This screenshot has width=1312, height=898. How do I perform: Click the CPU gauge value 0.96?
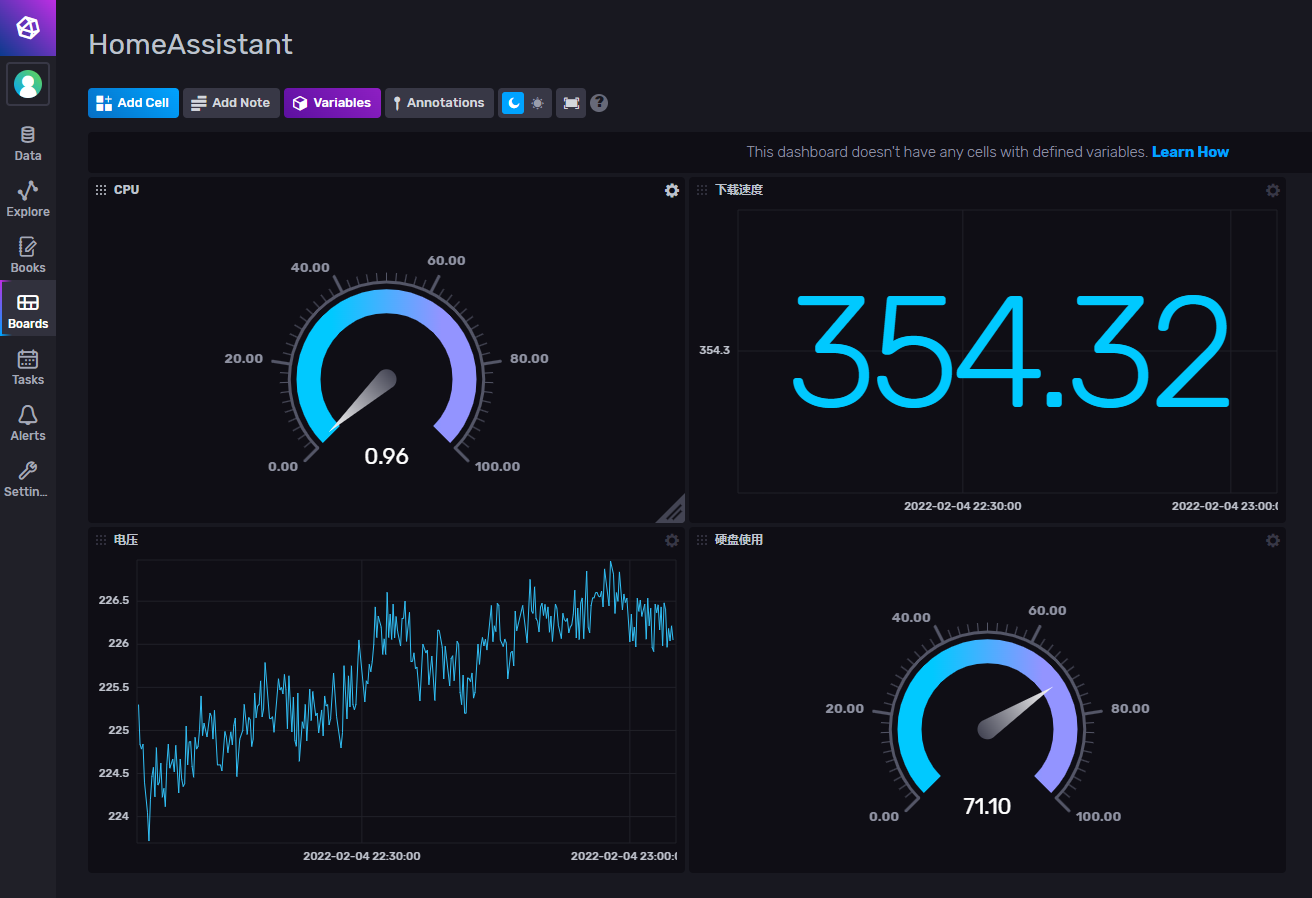coord(386,456)
